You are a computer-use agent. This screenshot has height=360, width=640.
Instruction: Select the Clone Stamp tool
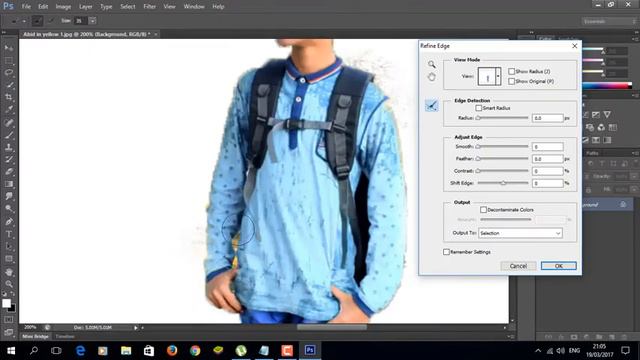coord(9,147)
